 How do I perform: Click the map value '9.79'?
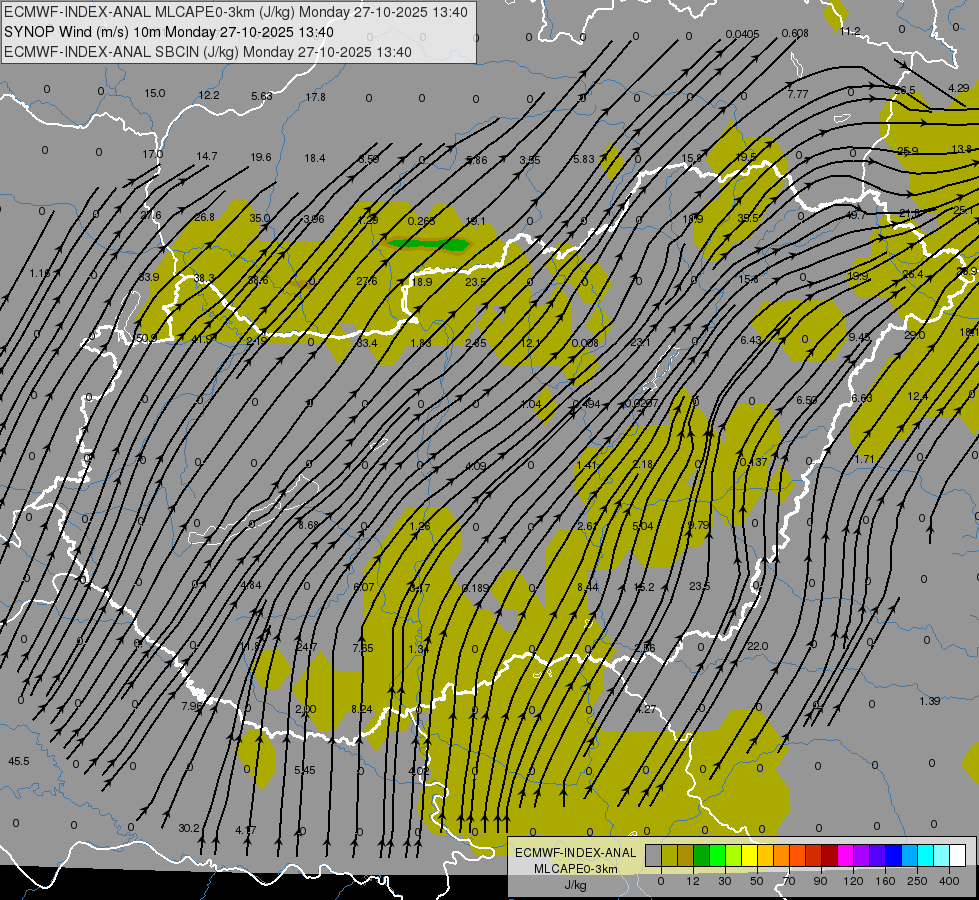point(699,525)
